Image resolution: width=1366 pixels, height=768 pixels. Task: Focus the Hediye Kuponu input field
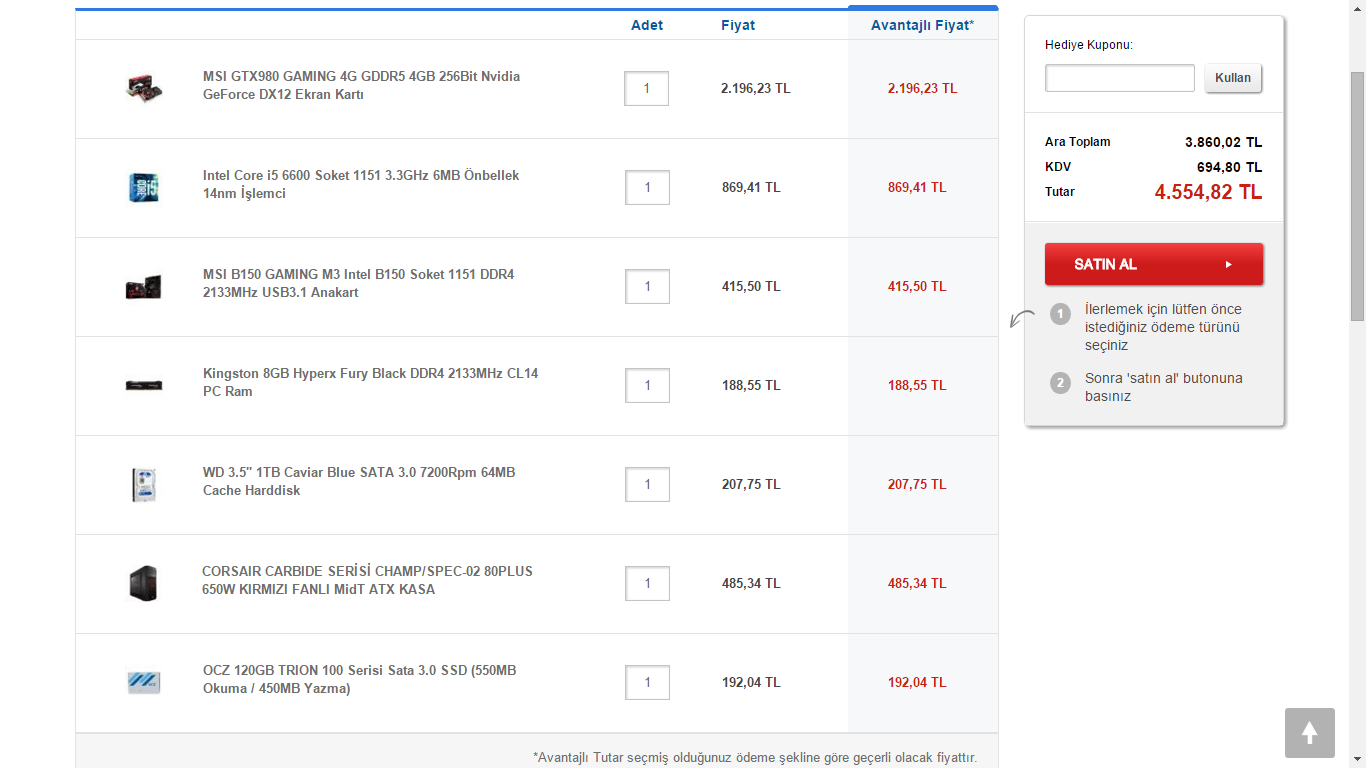click(1120, 78)
